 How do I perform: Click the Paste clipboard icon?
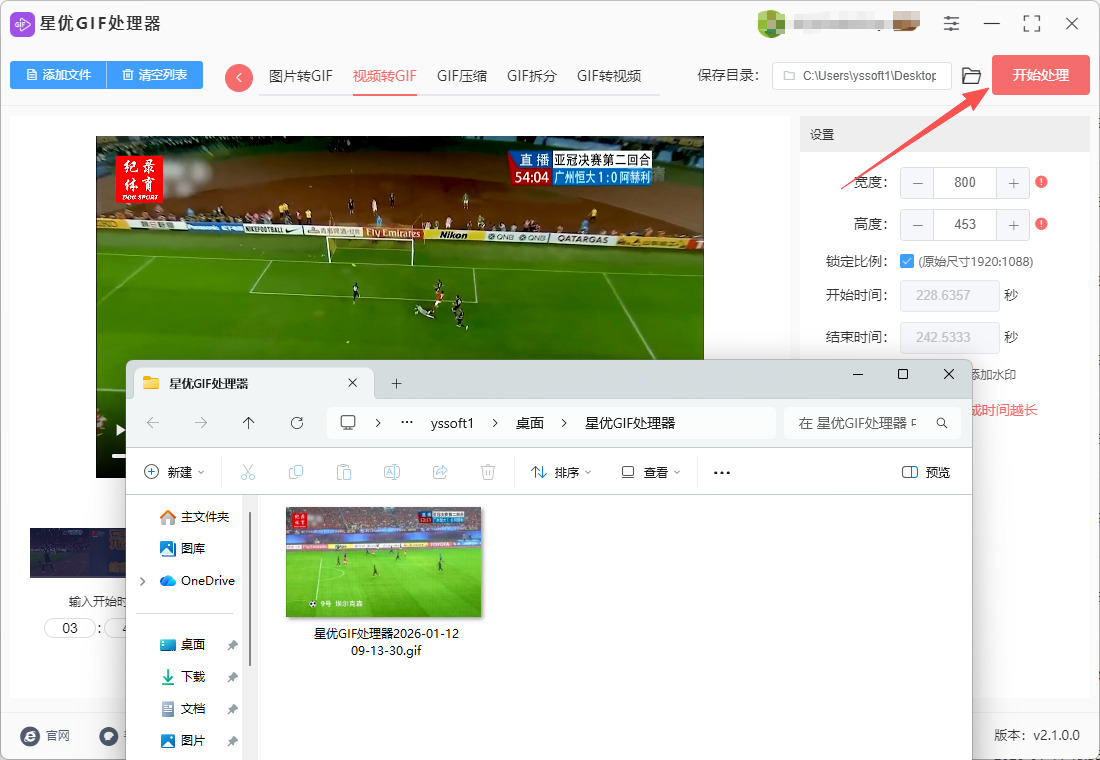coord(344,472)
